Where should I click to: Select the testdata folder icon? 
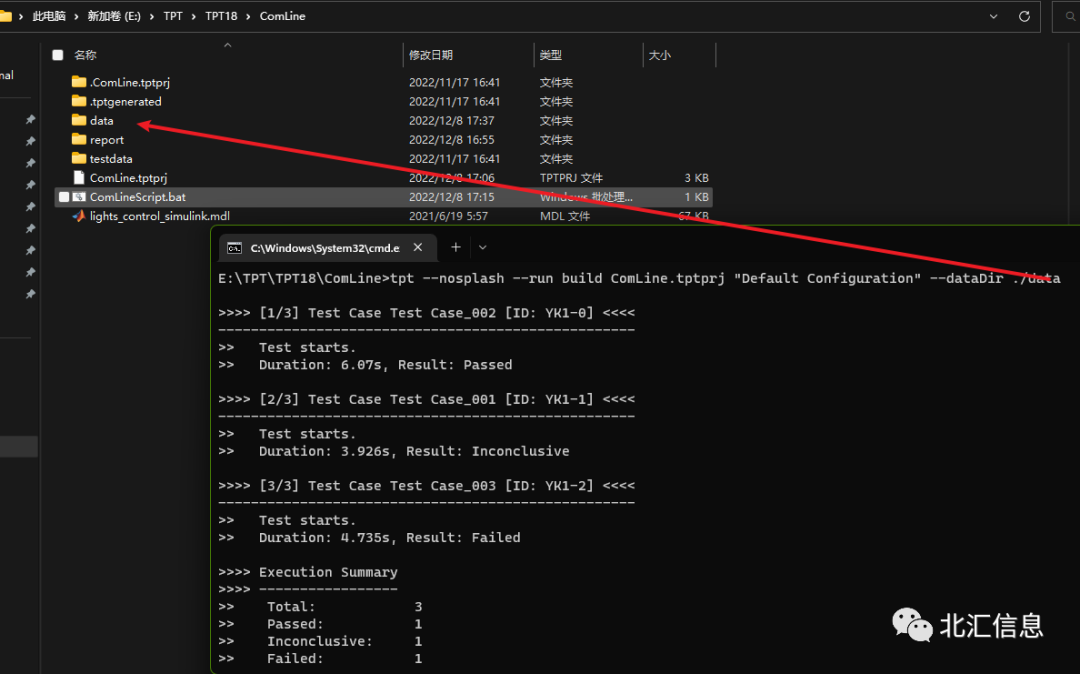79,158
